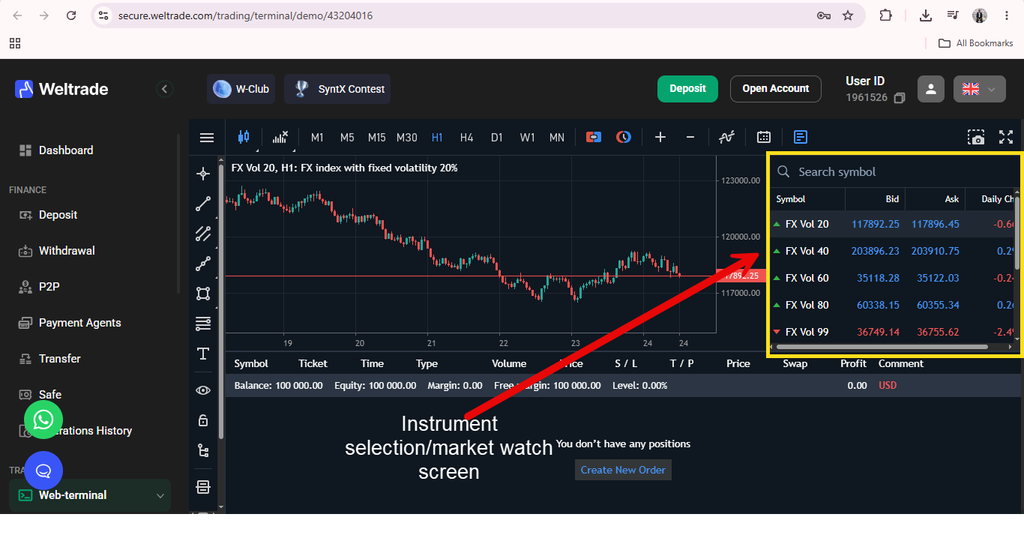This screenshot has height=534, width=1024.
Task: Click the Bid column header
Action: point(875,199)
